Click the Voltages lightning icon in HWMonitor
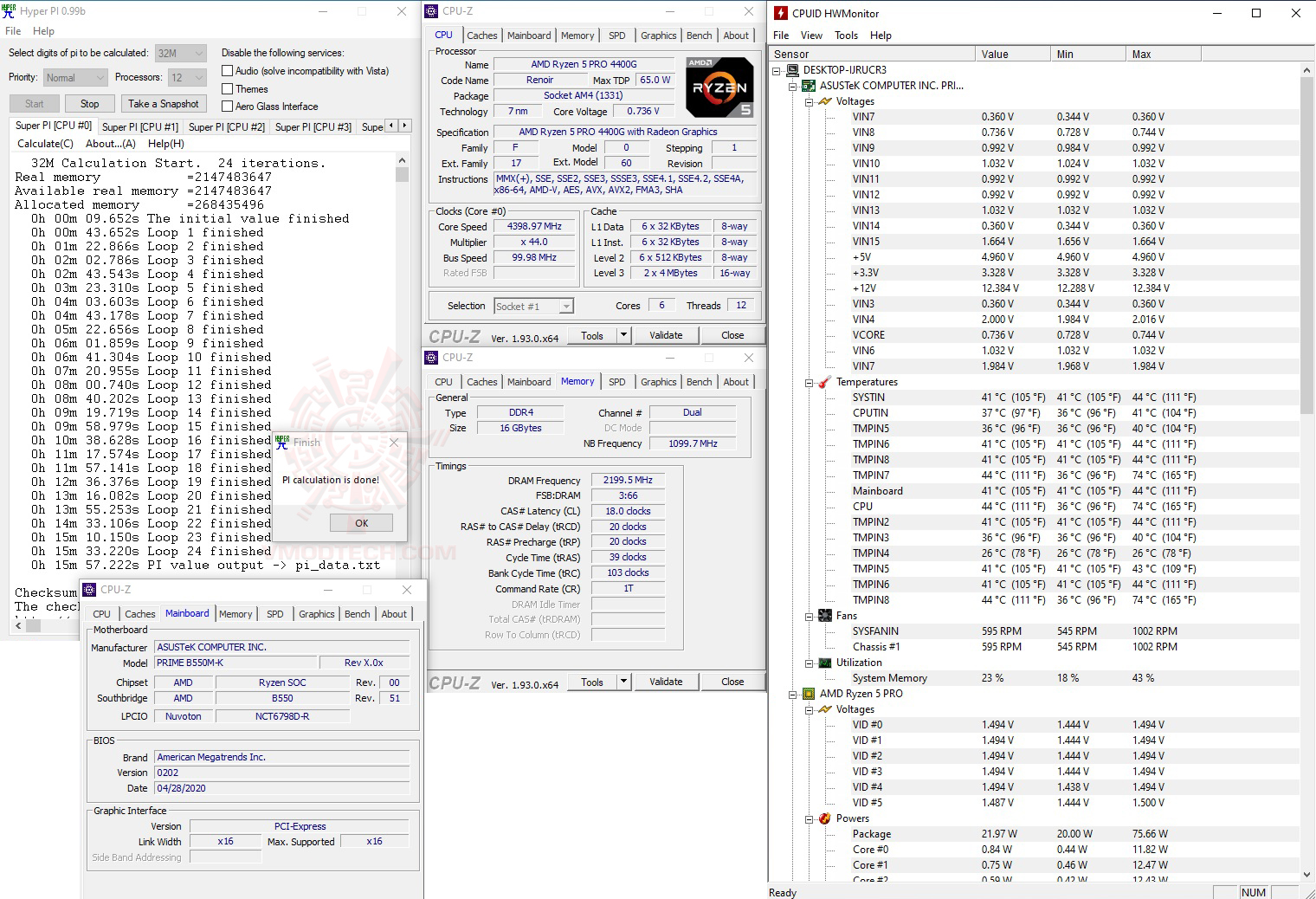This screenshot has width=1316, height=899. [824, 101]
